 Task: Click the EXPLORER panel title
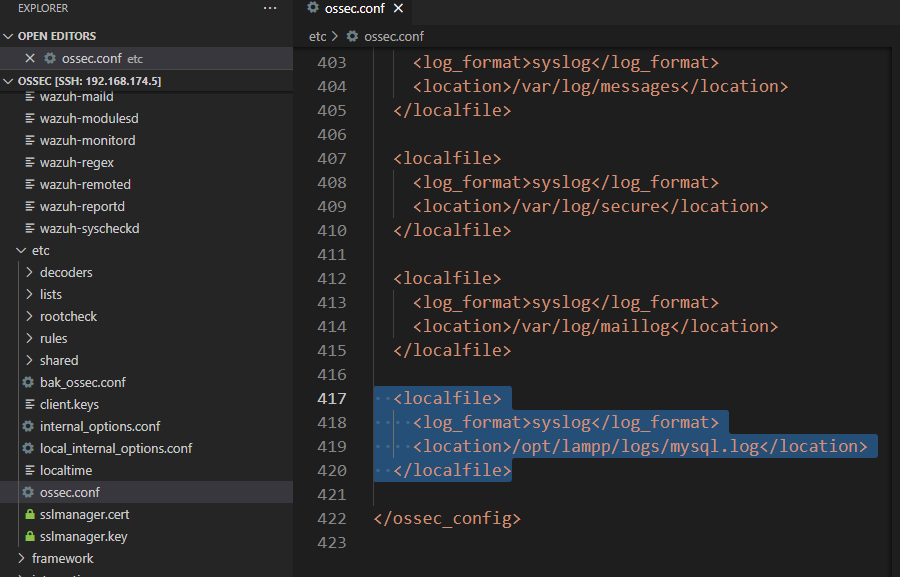pos(43,9)
